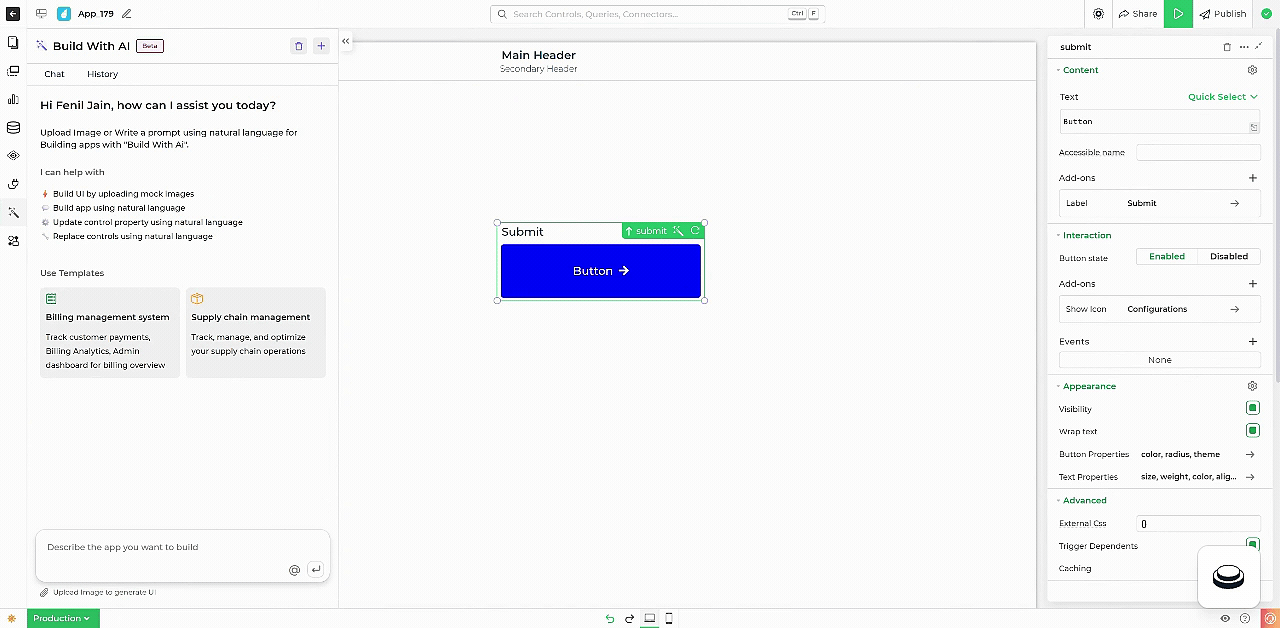1280x628 pixels.
Task: Collapse the left panel with double-chevron icon
Action: 345,41
